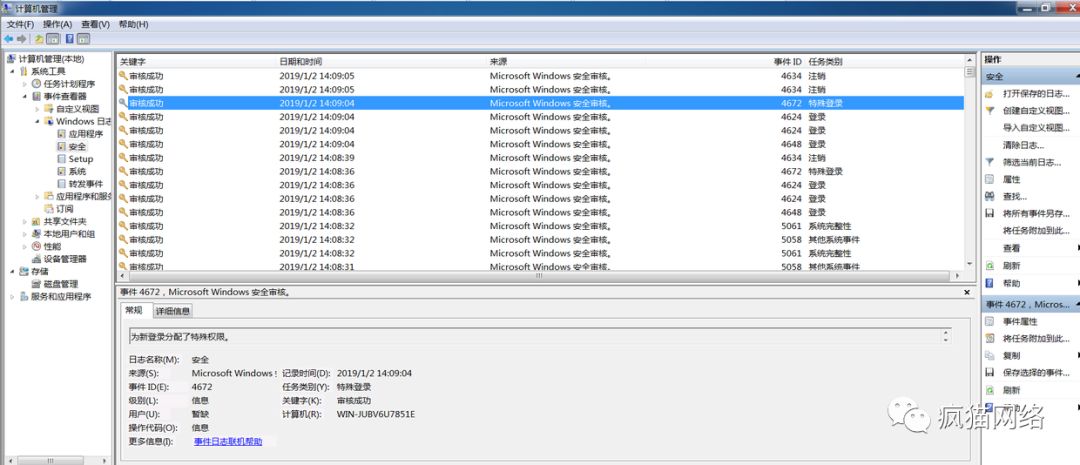The image size is (1080, 465).
Task: Click the blue Help toolbar icon
Action: tap(70, 39)
